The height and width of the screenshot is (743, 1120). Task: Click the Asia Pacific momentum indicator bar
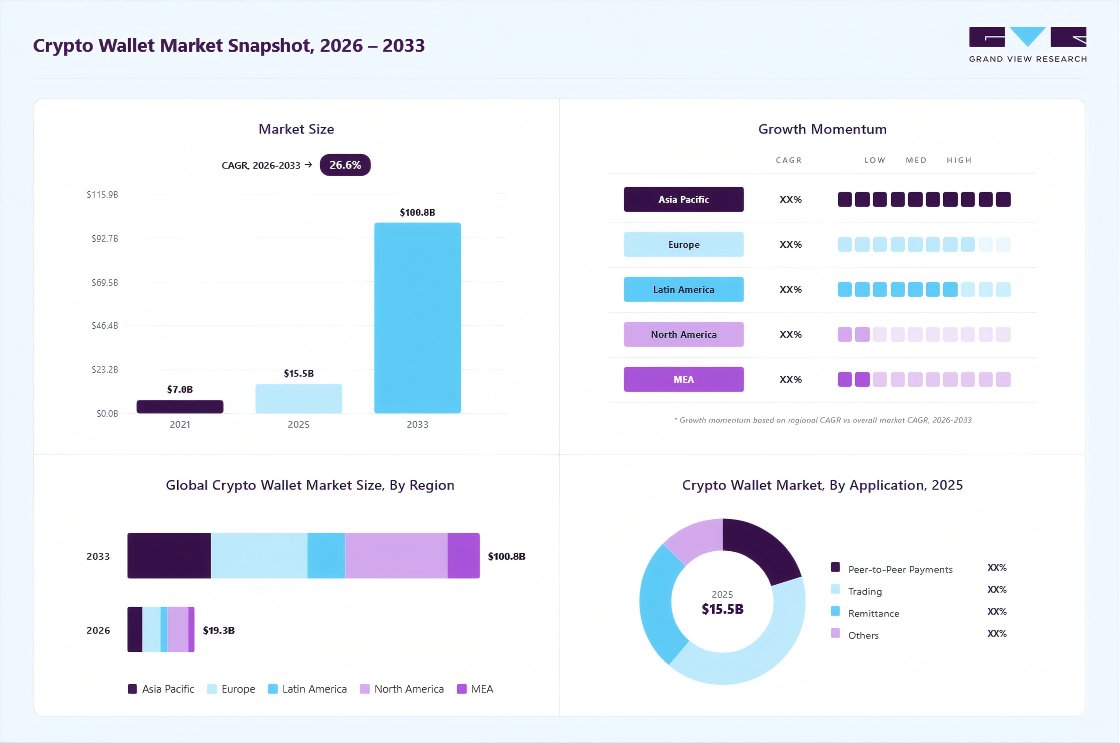[924, 199]
